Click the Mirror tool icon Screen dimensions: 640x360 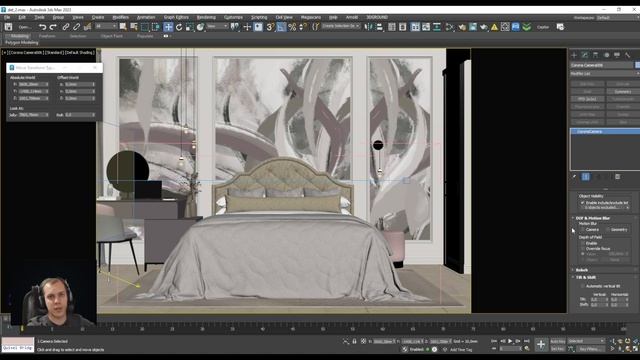pyautogui.click(x=369, y=27)
